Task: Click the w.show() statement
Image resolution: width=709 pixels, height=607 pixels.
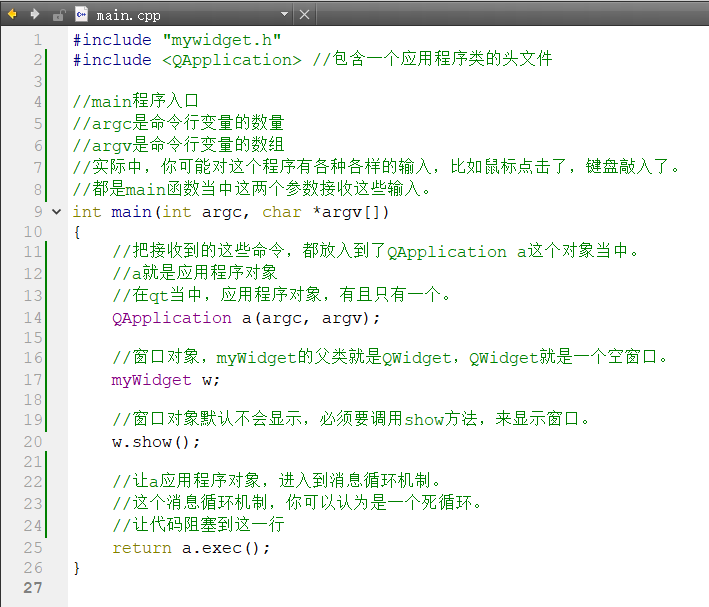Action: point(156,442)
